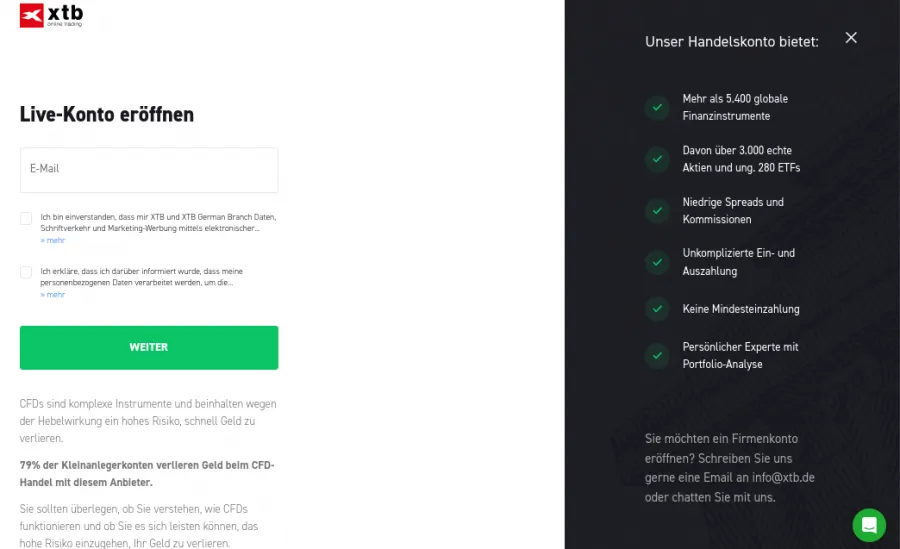Focus the E-Mail input field
This screenshot has width=900, height=549.
[149, 170]
